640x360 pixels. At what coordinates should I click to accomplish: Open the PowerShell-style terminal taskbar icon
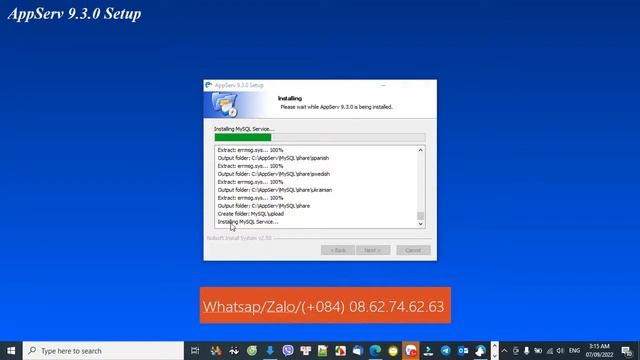(x=428, y=351)
